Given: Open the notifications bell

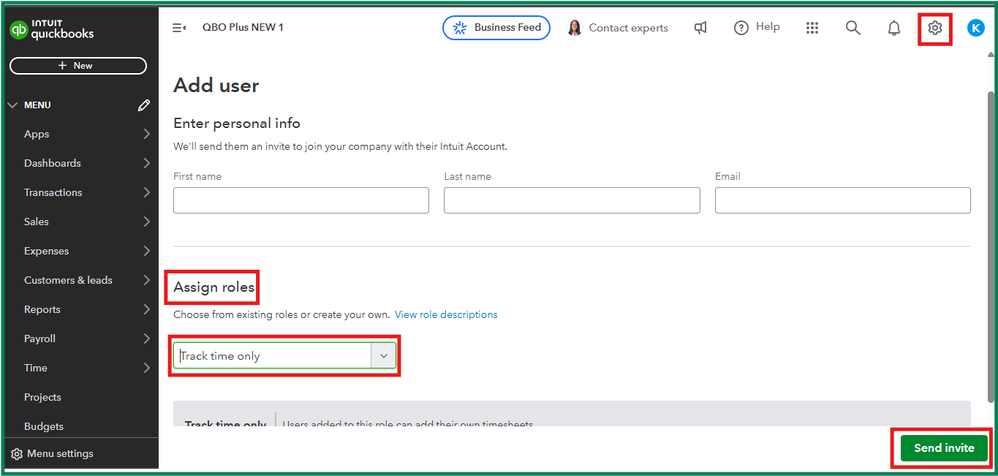Looking at the screenshot, I should [x=894, y=28].
